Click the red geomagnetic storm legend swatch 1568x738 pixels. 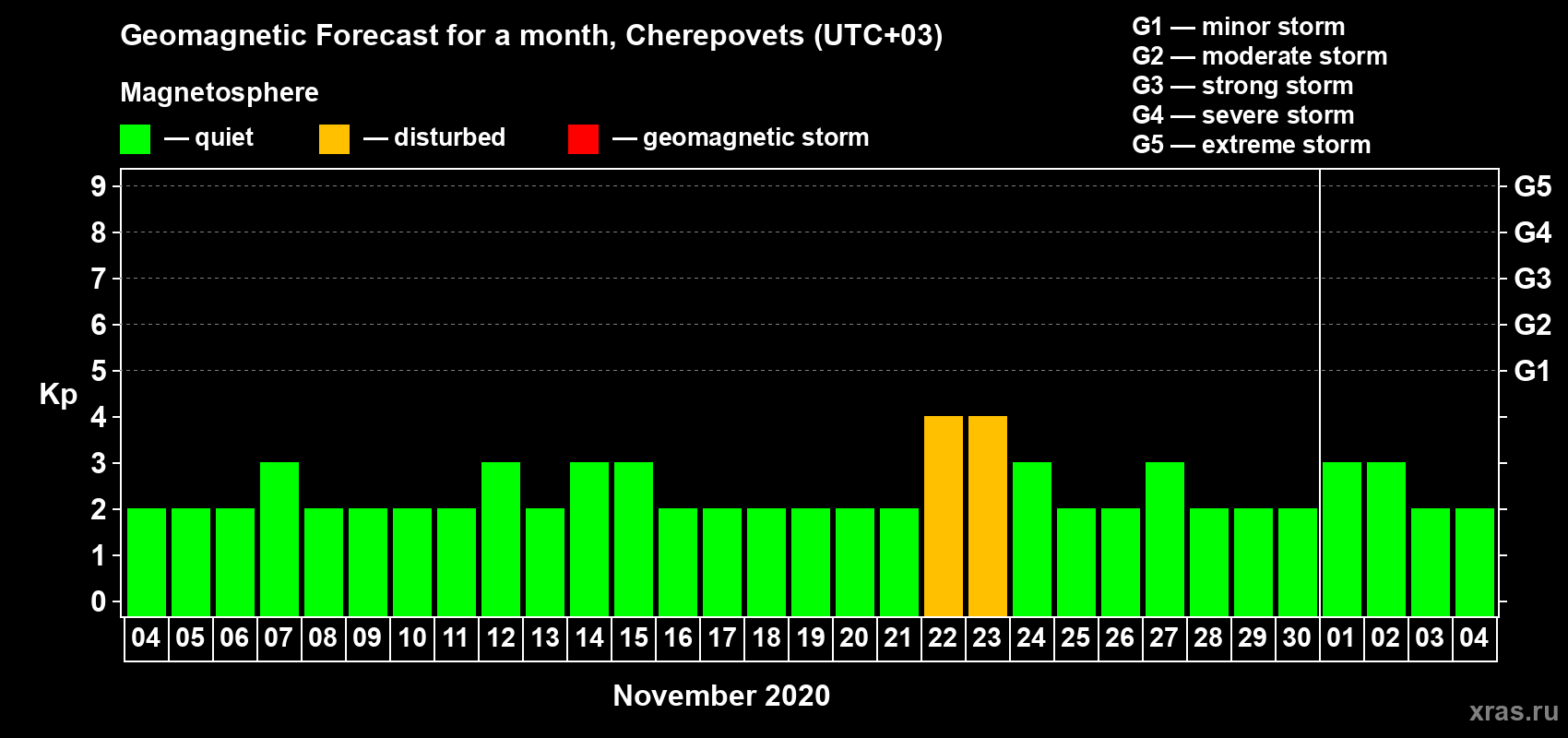[583, 139]
